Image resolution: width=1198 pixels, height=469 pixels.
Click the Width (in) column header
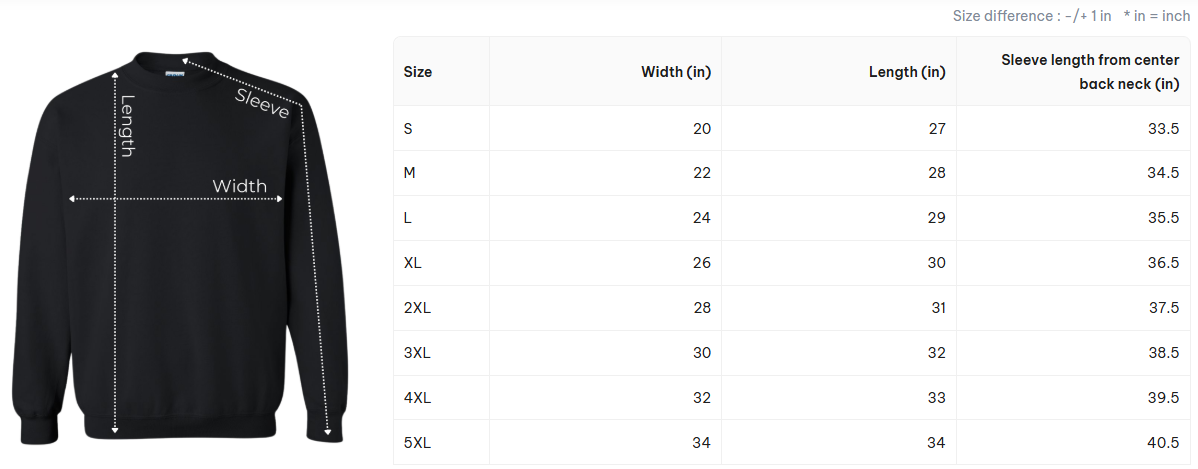point(676,72)
